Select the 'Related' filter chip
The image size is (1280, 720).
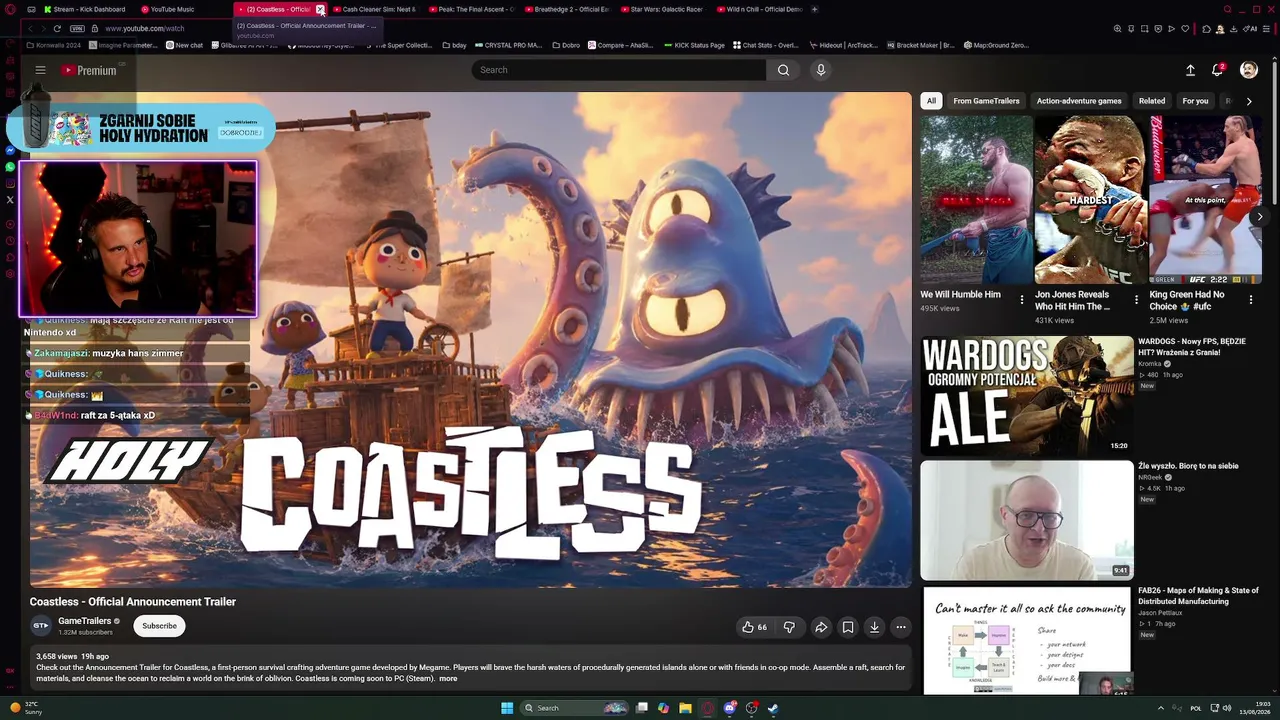pyautogui.click(x=1152, y=101)
